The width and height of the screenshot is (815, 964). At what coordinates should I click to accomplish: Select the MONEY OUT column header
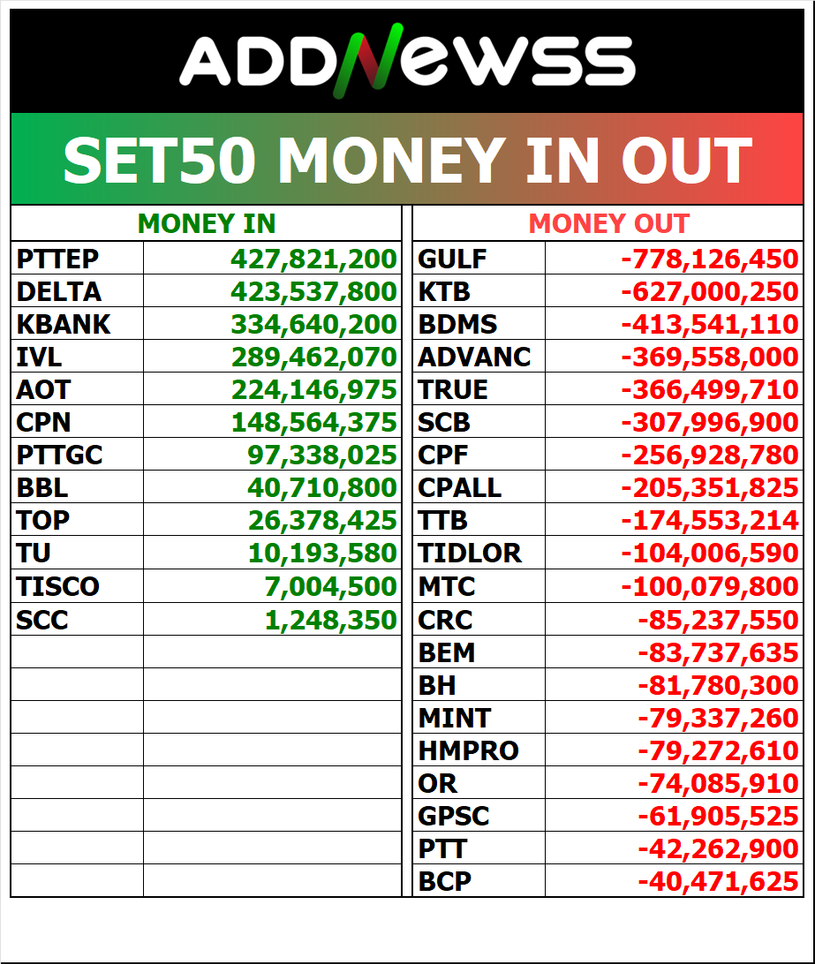tap(608, 224)
